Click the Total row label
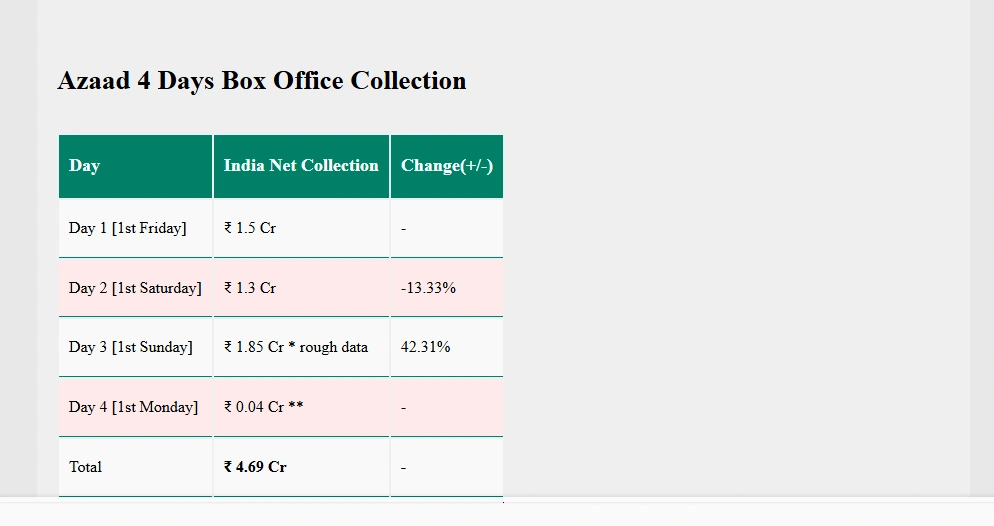The height and width of the screenshot is (526, 994). click(85, 467)
